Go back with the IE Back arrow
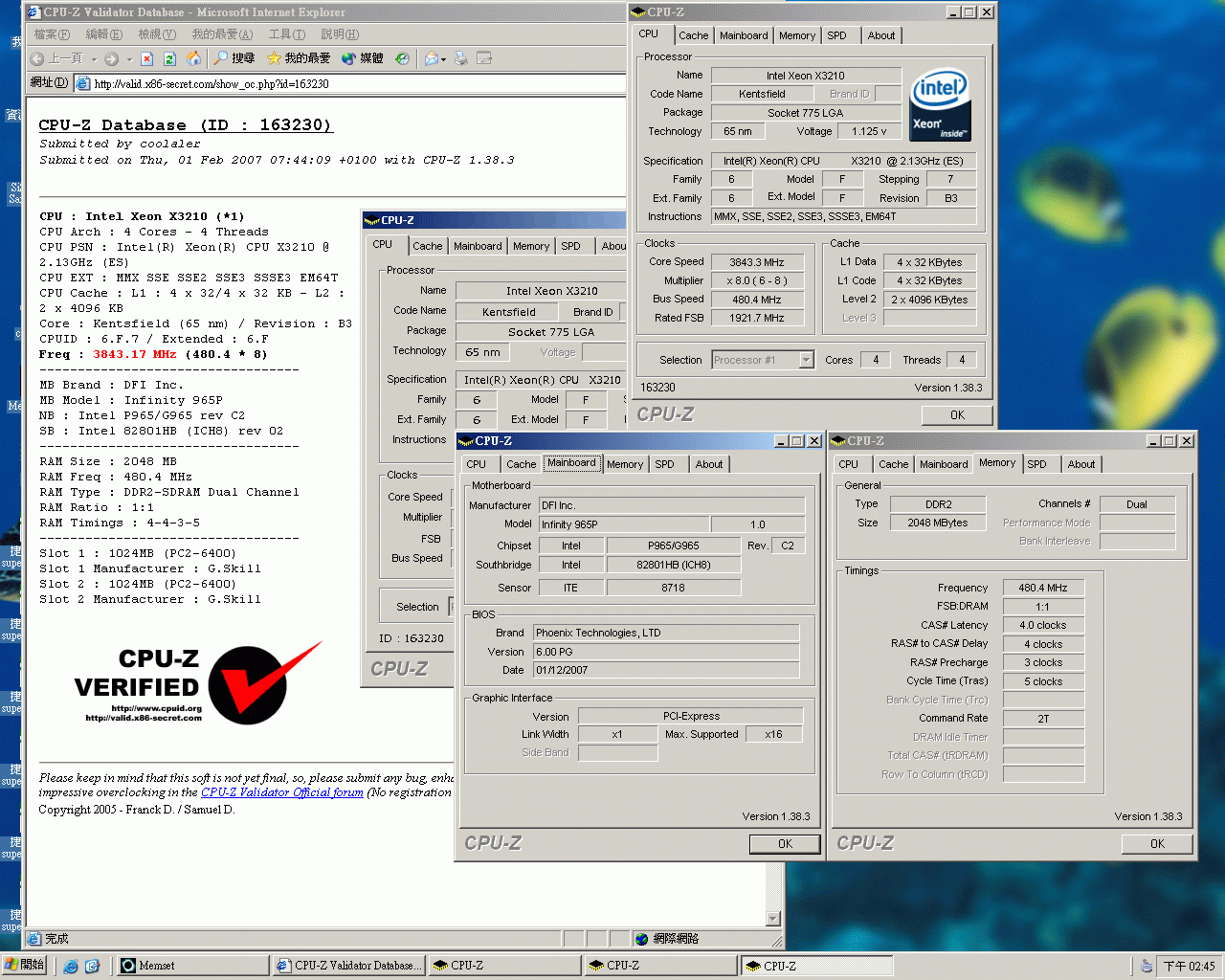Viewport: 1225px width, 980px height. click(x=37, y=58)
